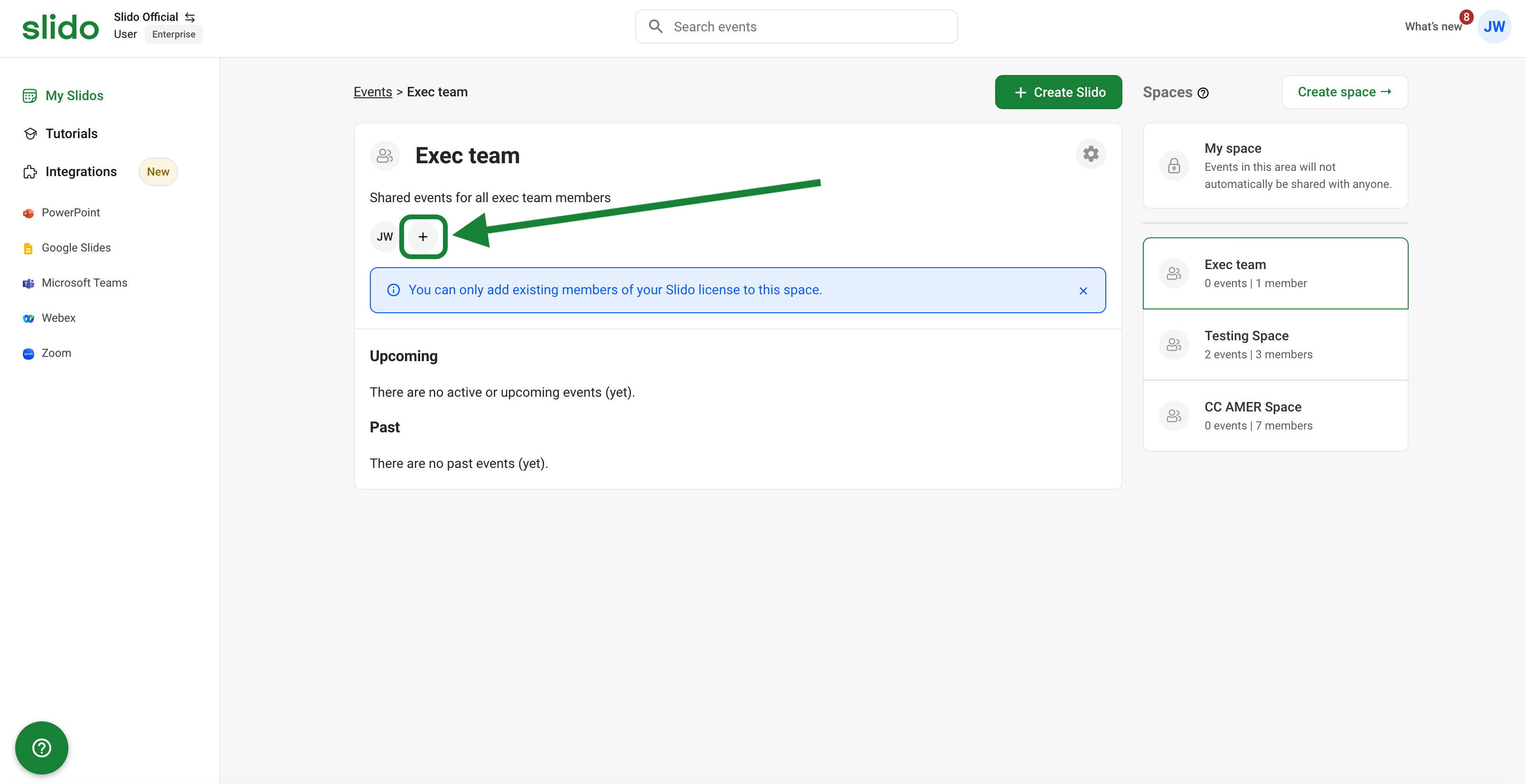The width and height of the screenshot is (1525, 784).
Task: Click the Exec team group icon in header
Action: (x=385, y=156)
